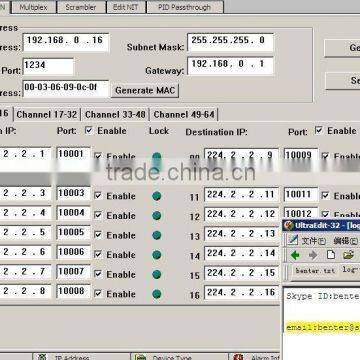Click the Generate MAC button
Image resolution: width=360 pixels, height=360 pixels.
coord(145,90)
